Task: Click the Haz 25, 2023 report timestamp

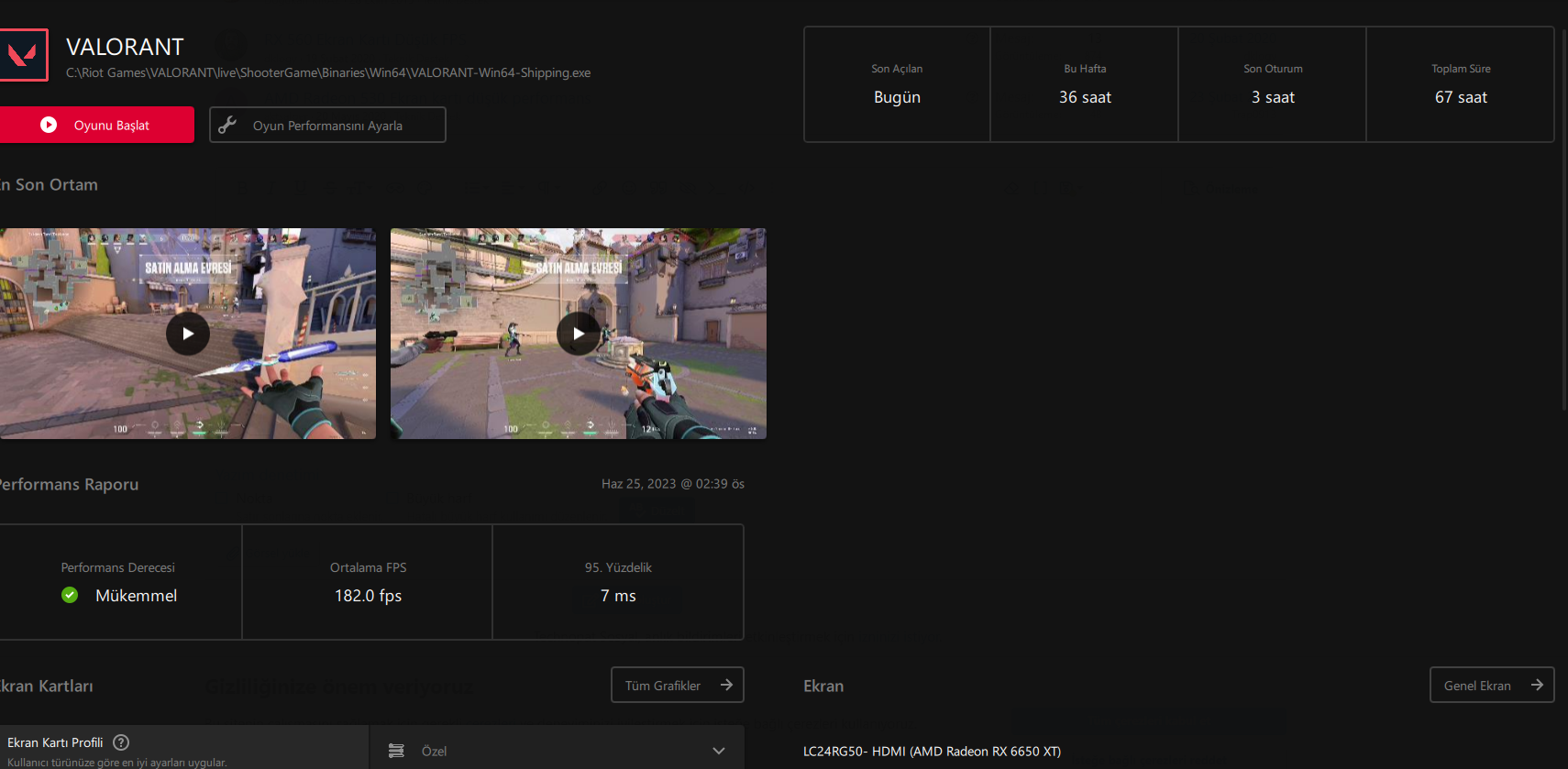Action: 673,484
